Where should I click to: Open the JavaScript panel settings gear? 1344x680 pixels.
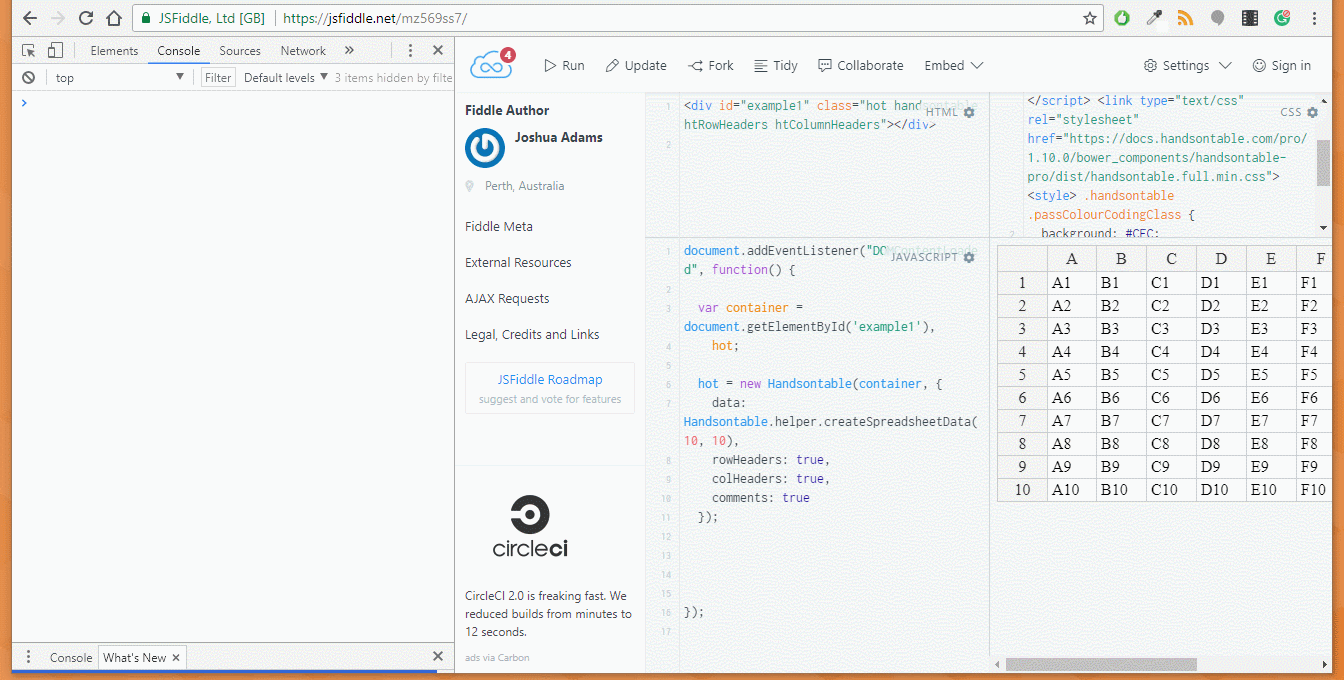[x=967, y=257]
